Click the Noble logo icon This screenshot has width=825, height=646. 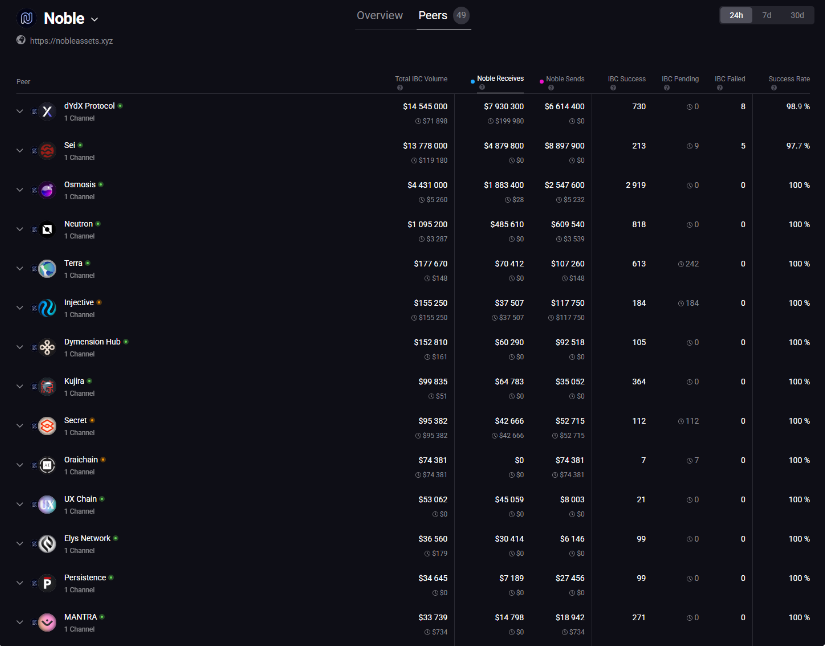point(26,18)
